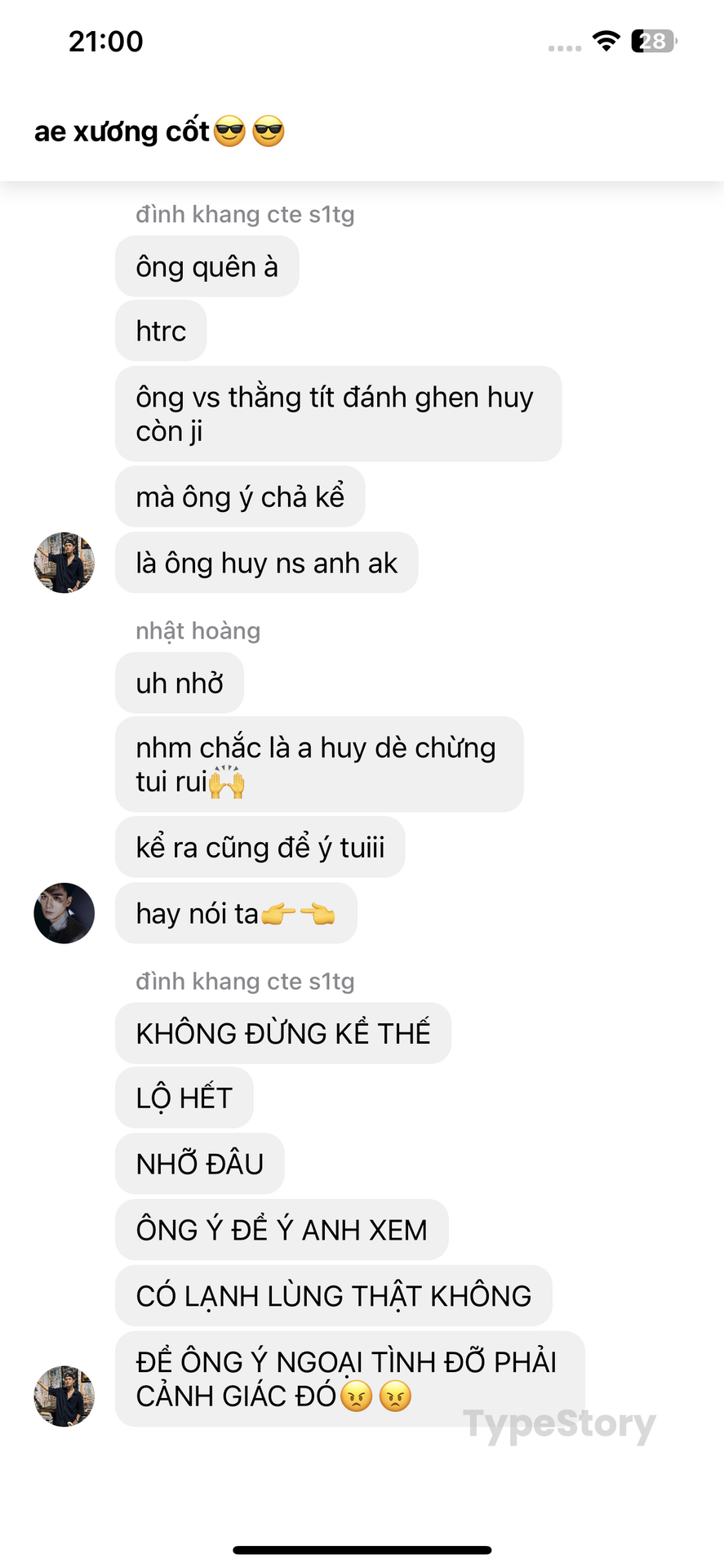The height and width of the screenshot is (1568, 724).
Task: Tap the cellular signal dots icon
Action: point(565,48)
